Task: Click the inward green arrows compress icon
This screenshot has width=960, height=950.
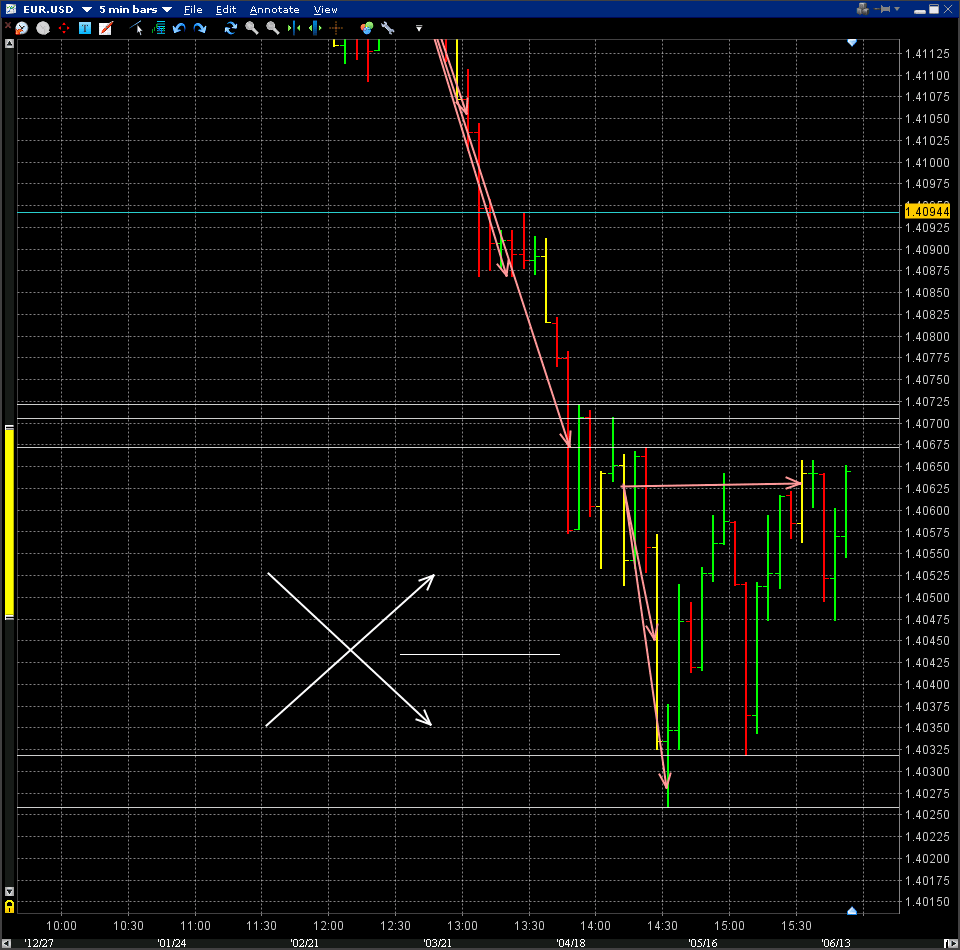Action: point(294,28)
